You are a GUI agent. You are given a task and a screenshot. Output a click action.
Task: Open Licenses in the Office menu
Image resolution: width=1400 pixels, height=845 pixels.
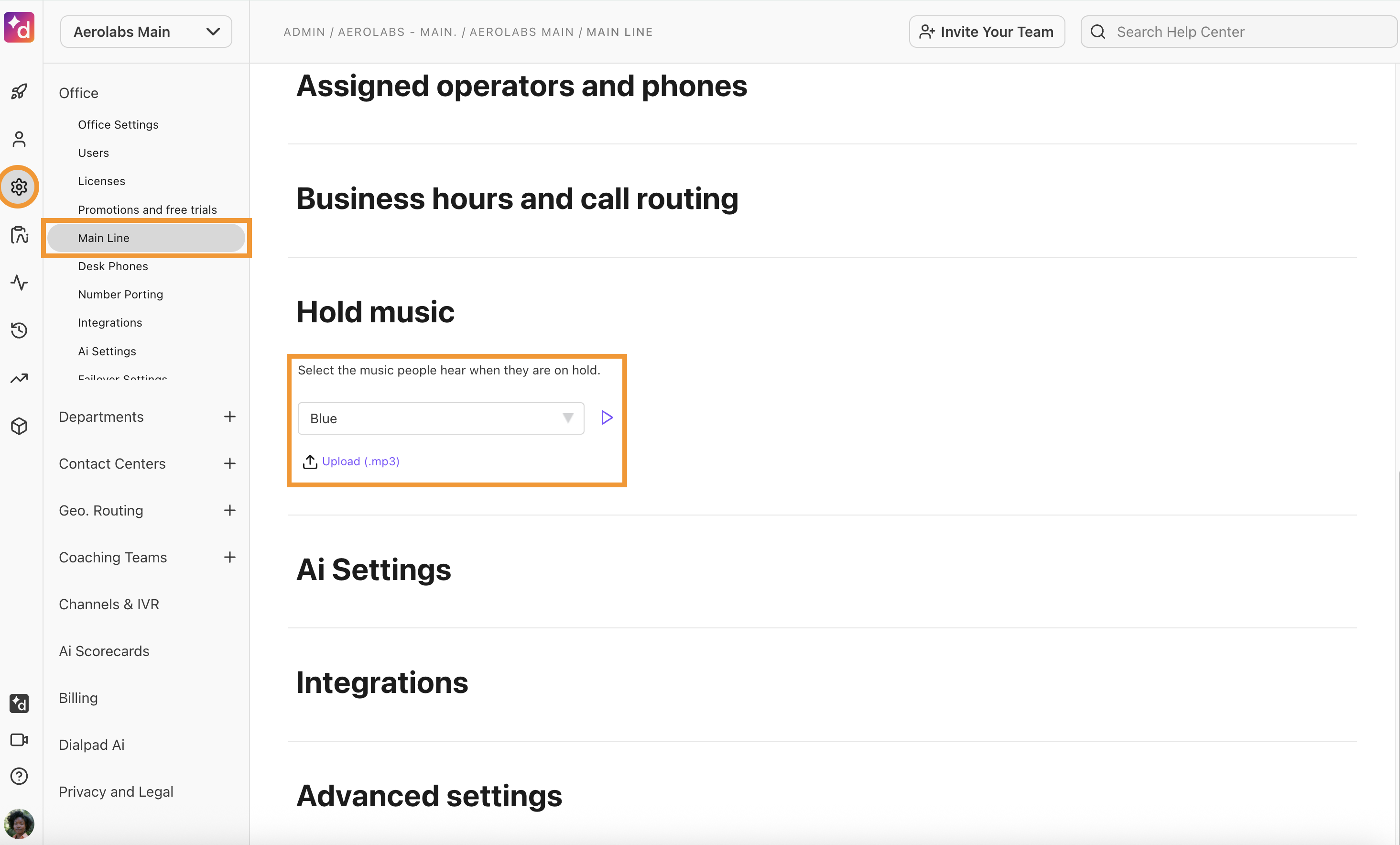point(101,181)
